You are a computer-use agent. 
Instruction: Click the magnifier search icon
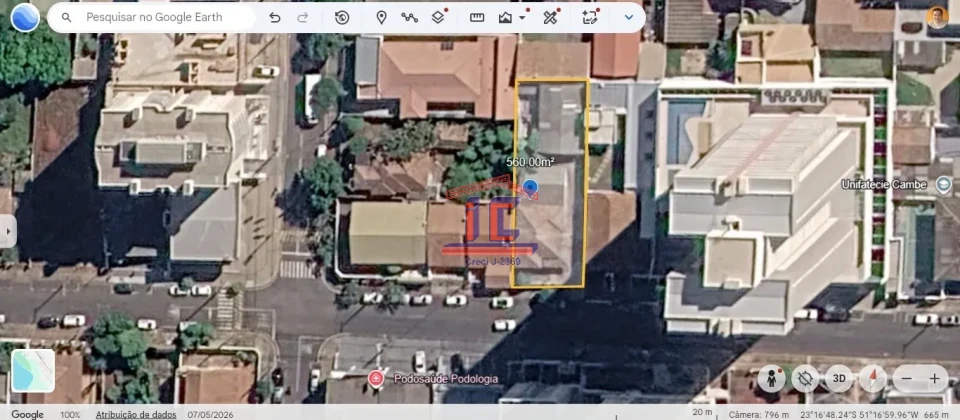click(67, 17)
